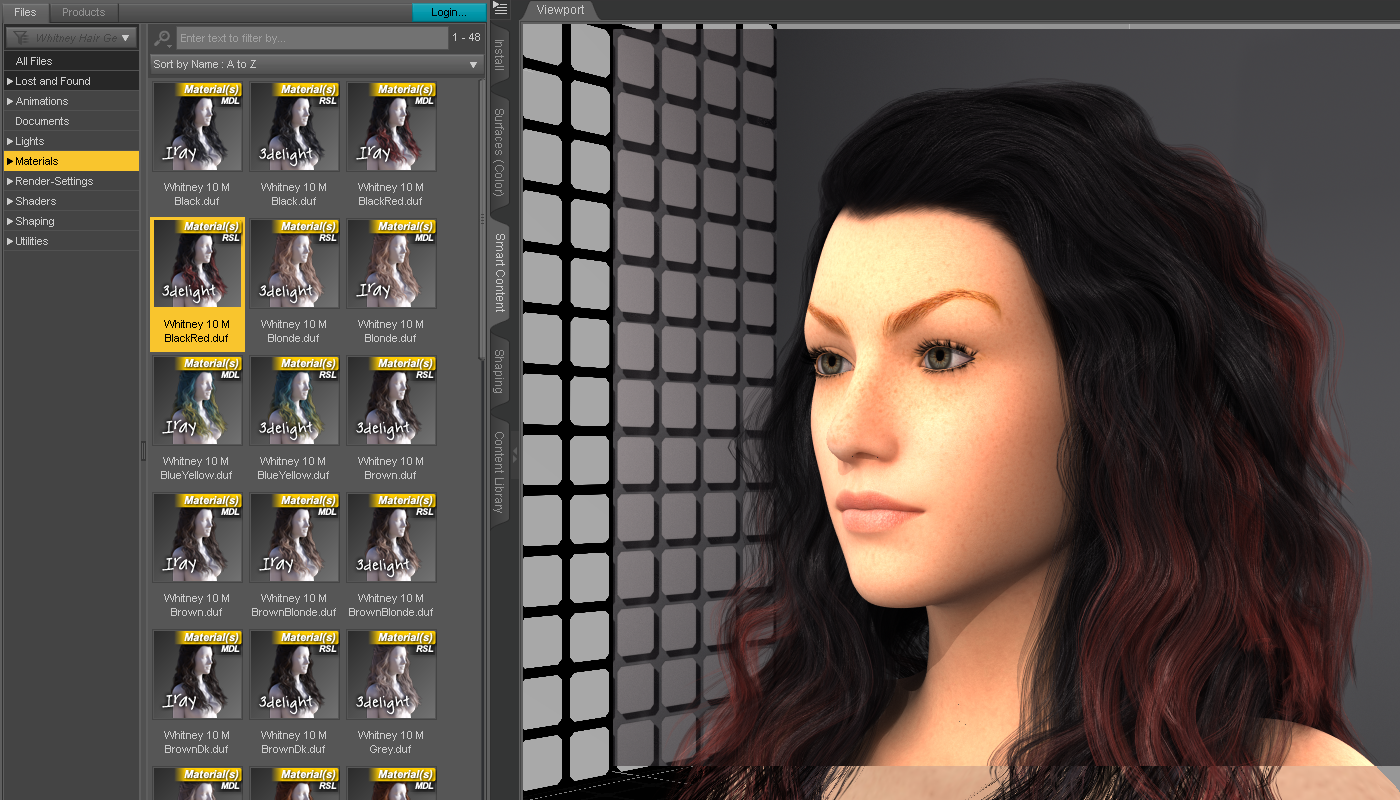Select the 3delight BrownBlonde.duf thumbnail

point(391,538)
